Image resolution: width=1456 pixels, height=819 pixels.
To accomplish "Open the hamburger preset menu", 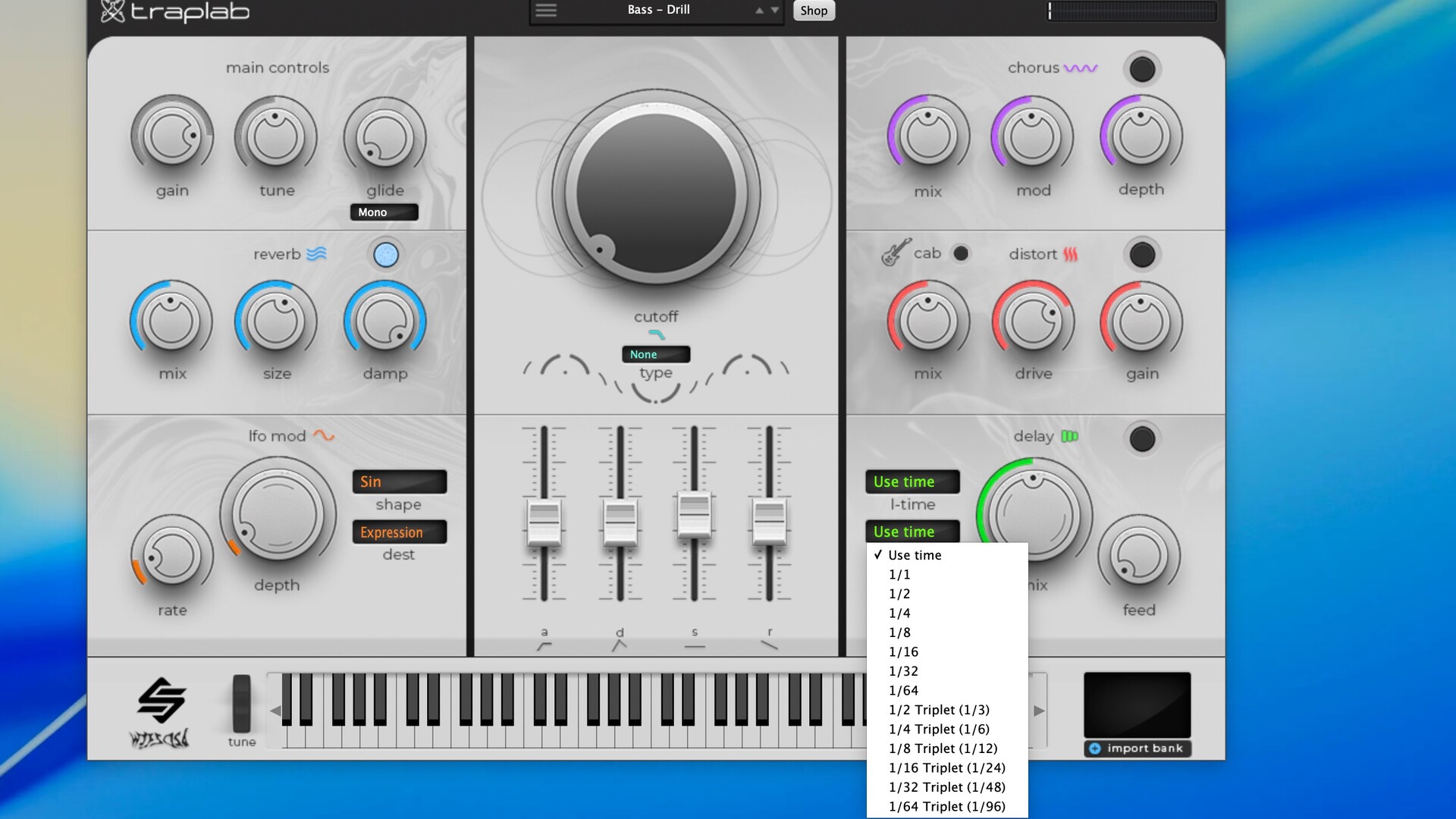I will coord(546,11).
